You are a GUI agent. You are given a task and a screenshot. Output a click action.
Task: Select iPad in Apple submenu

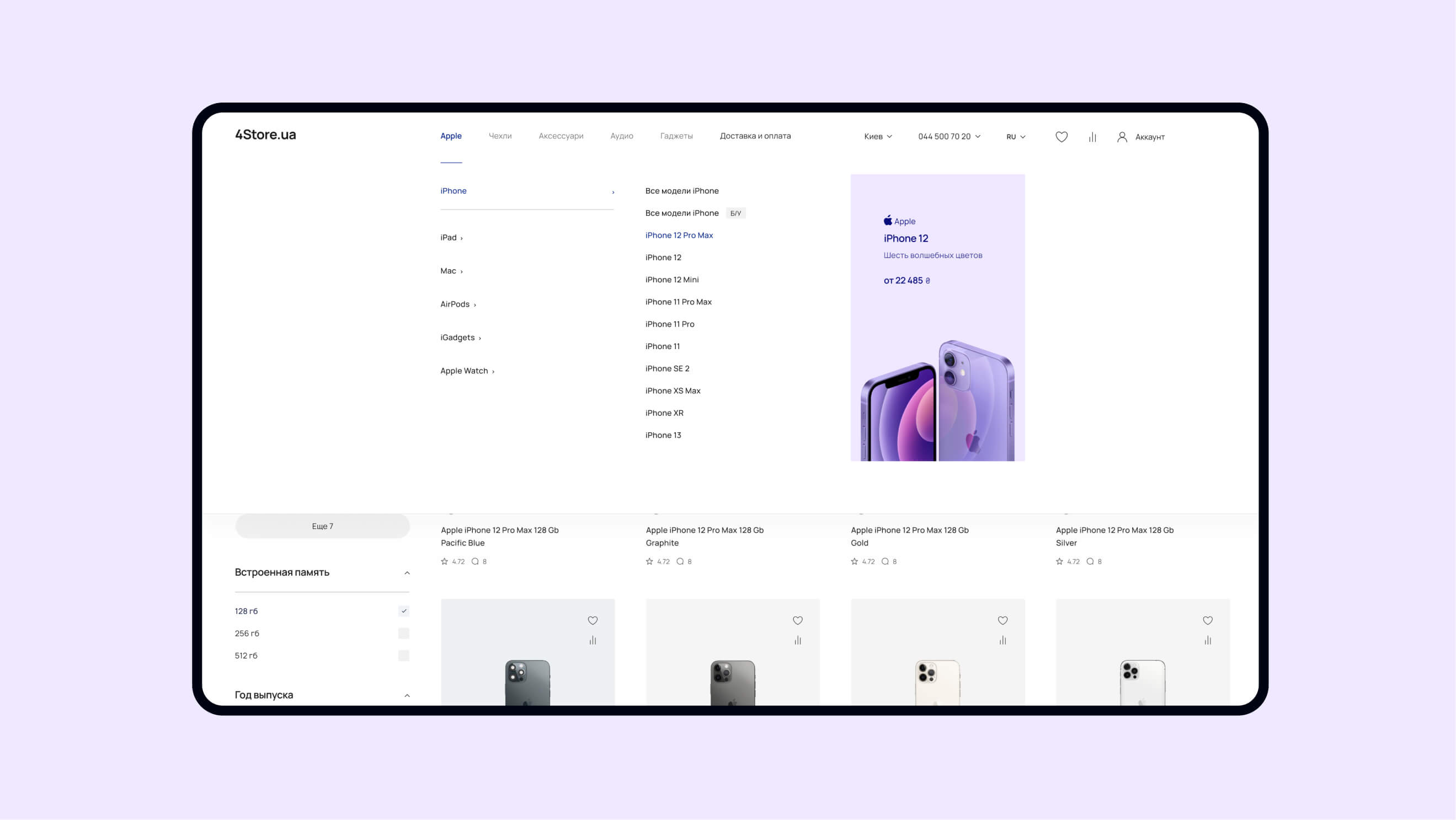click(448, 237)
